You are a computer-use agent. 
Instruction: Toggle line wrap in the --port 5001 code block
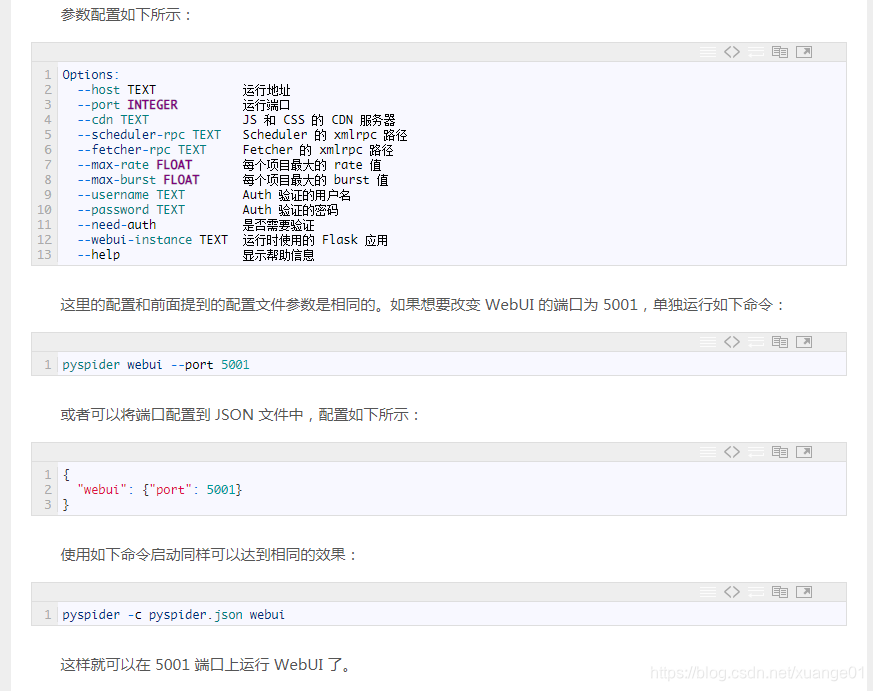tap(756, 342)
